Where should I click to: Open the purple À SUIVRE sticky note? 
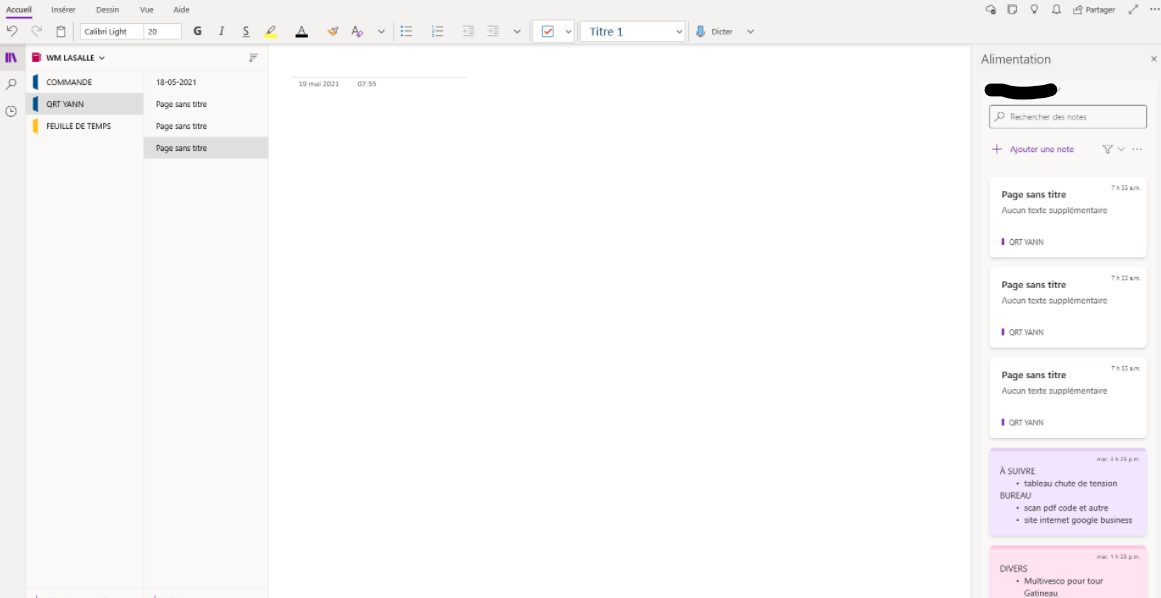point(1068,492)
